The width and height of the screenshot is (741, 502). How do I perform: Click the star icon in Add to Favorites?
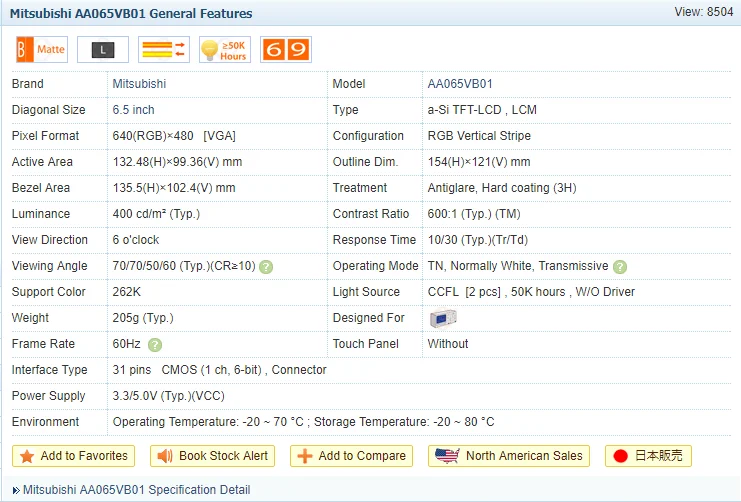coord(27,456)
